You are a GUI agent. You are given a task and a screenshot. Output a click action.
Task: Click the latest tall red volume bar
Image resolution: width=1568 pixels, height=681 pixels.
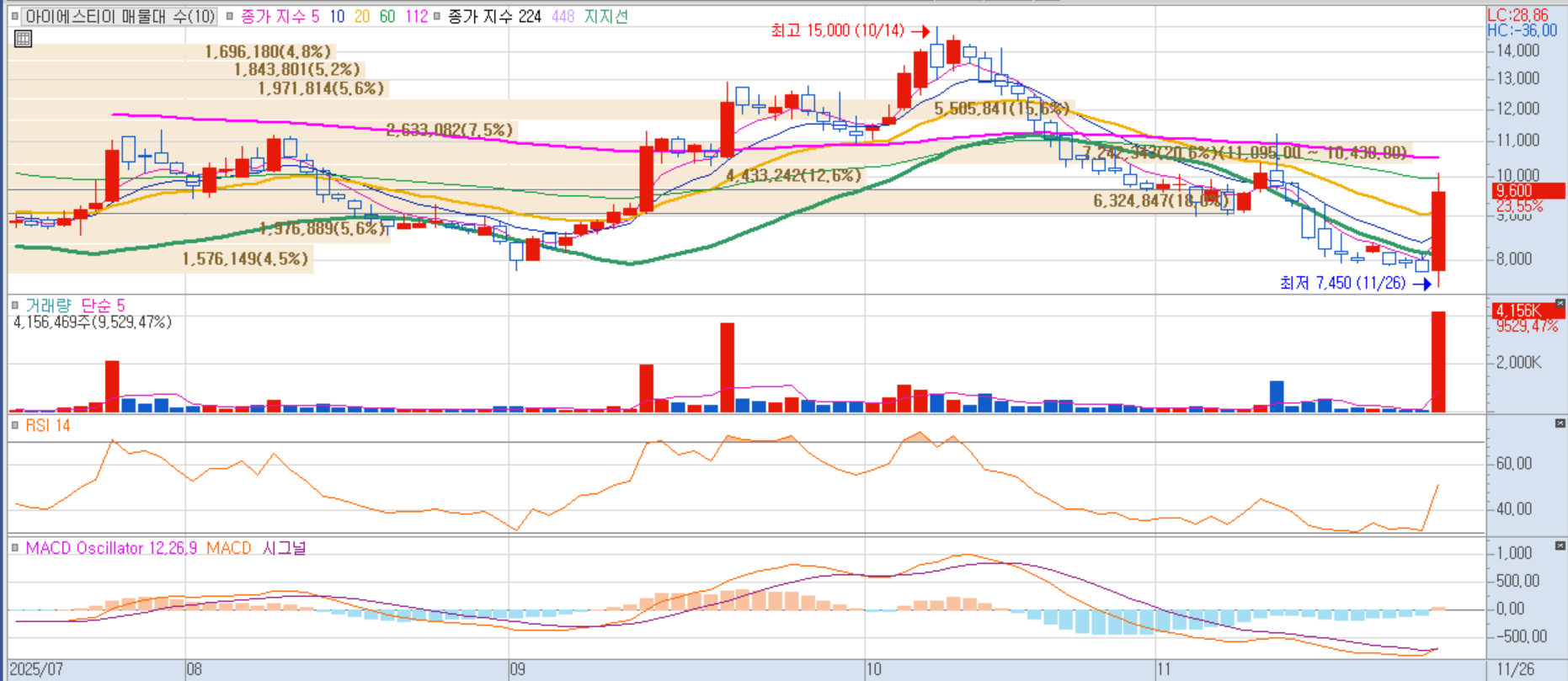(x=1438, y=361)
